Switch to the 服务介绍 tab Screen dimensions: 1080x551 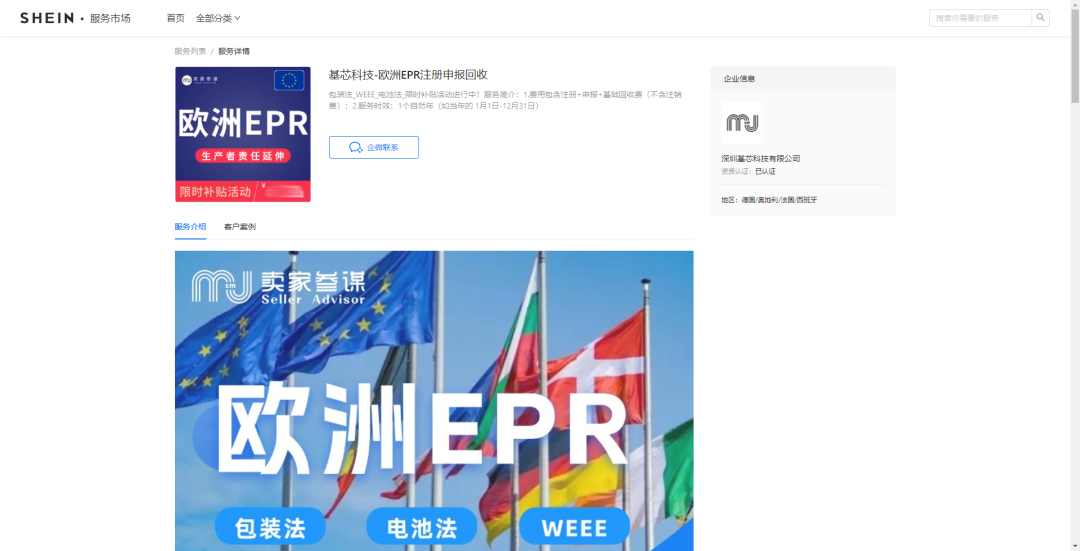point(190,227)
